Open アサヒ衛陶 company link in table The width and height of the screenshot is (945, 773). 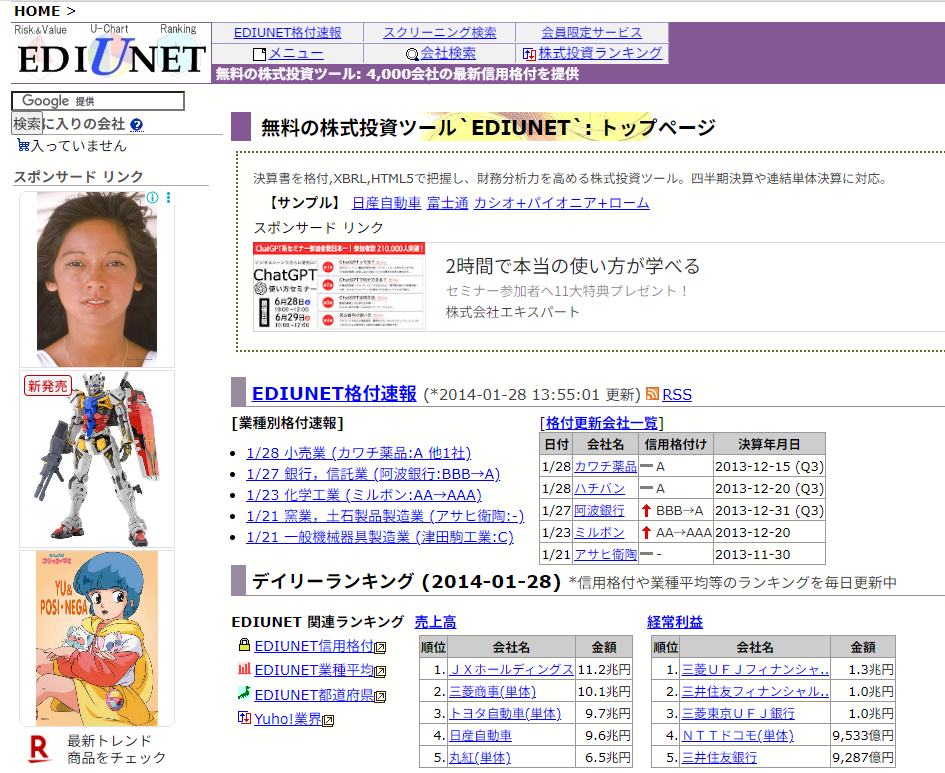[605, 554]
